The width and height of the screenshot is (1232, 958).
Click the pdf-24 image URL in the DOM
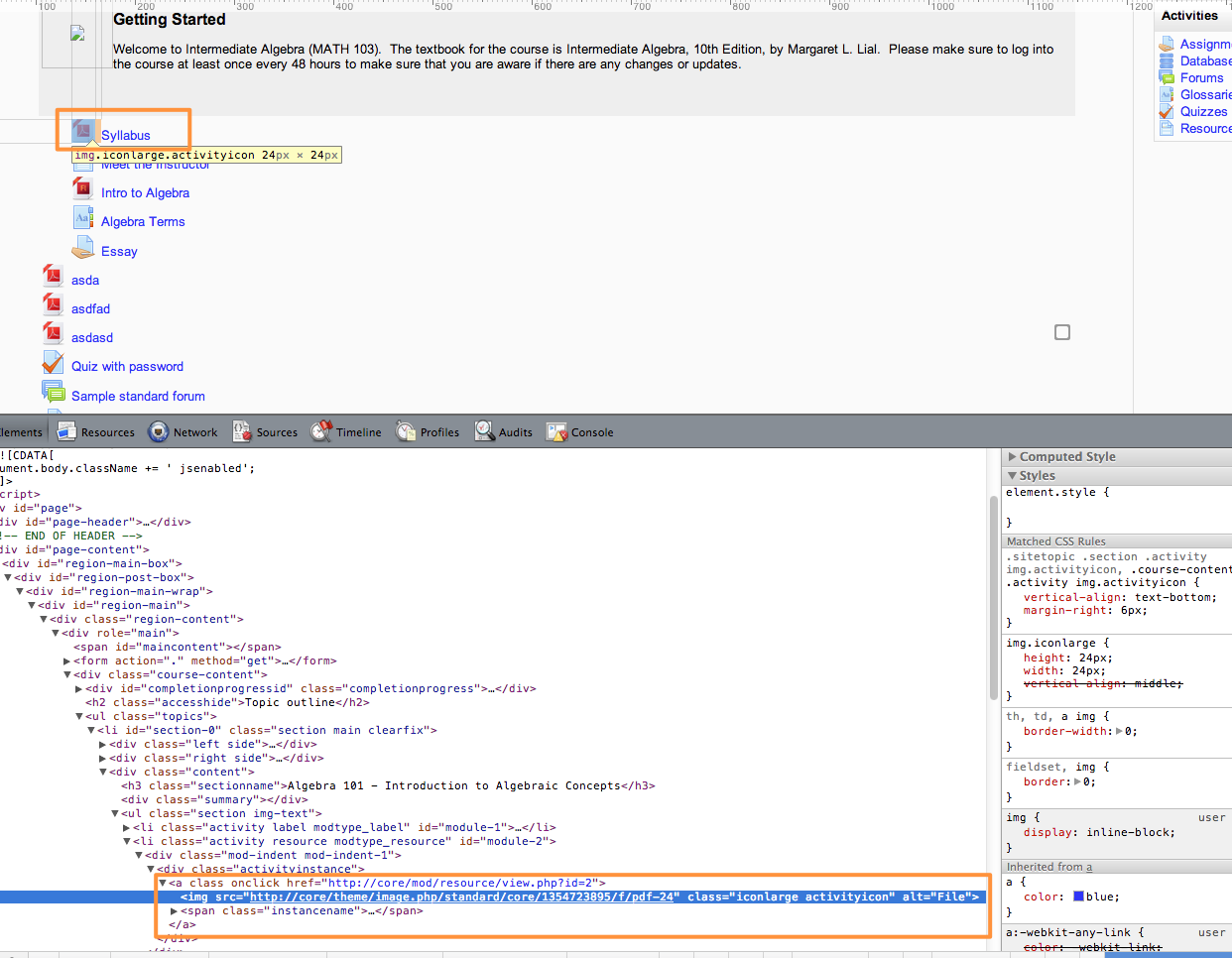462,897
